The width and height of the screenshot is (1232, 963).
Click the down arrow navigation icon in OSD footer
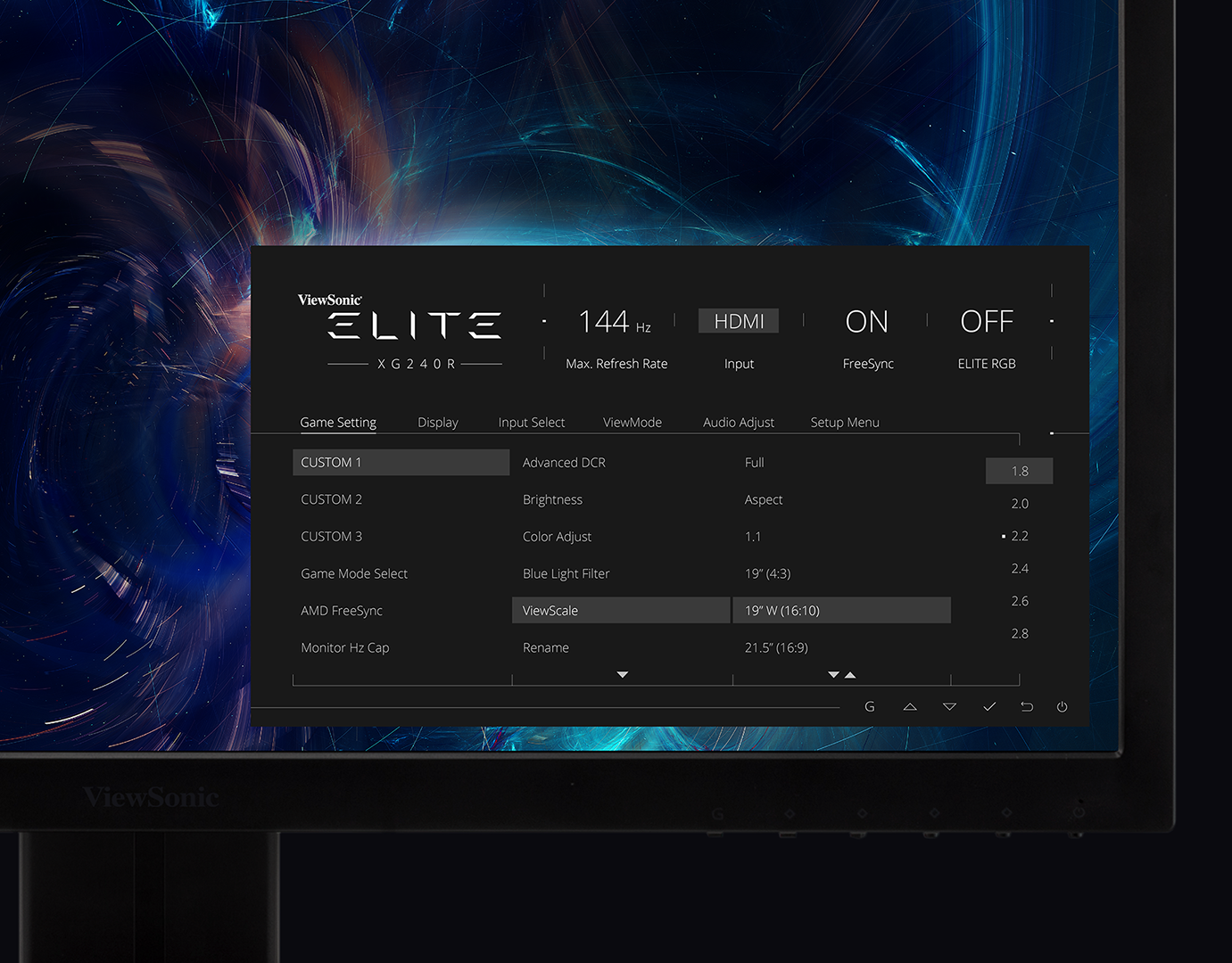click(949, 707)
